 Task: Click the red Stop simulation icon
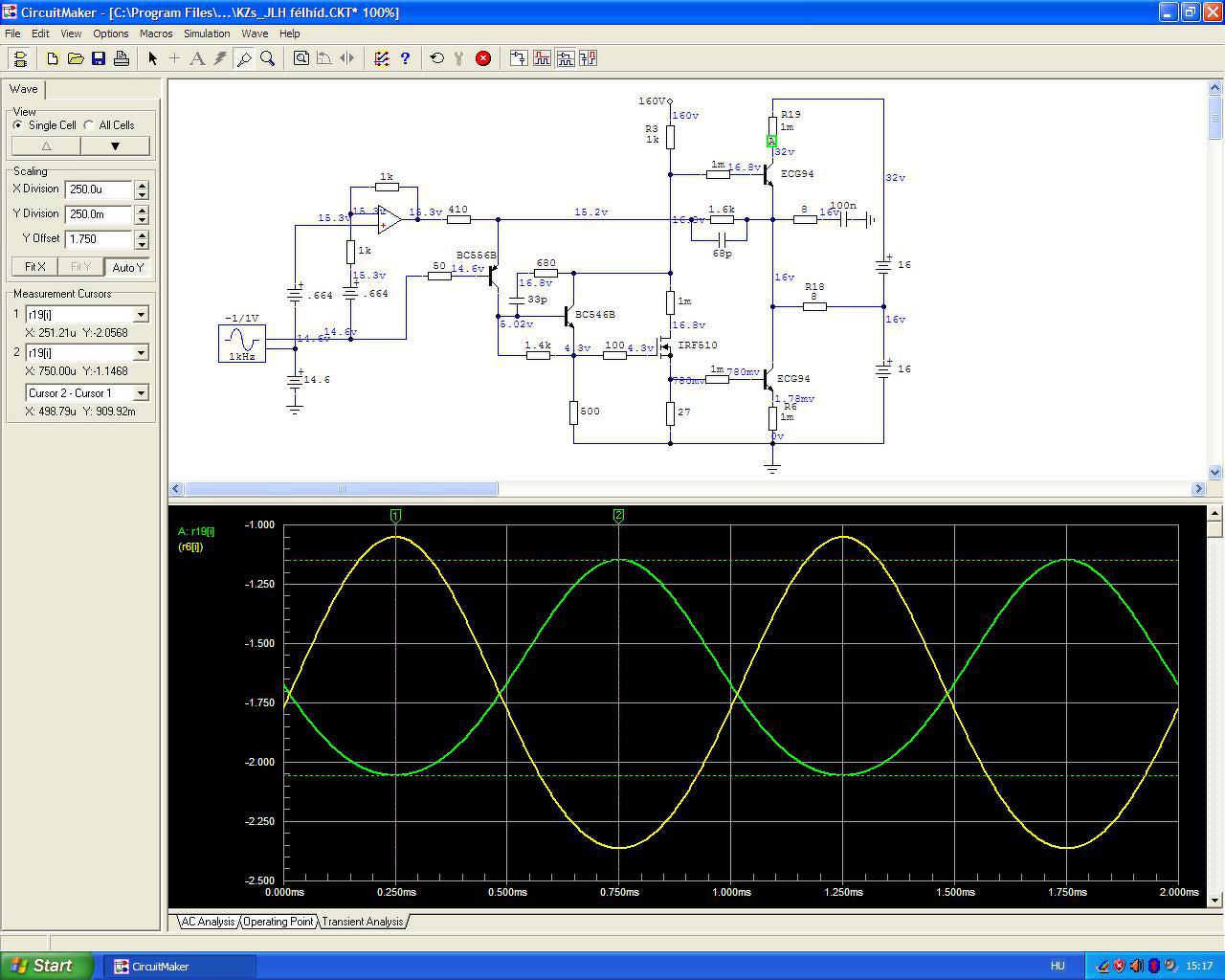click(x=483, y=58)
